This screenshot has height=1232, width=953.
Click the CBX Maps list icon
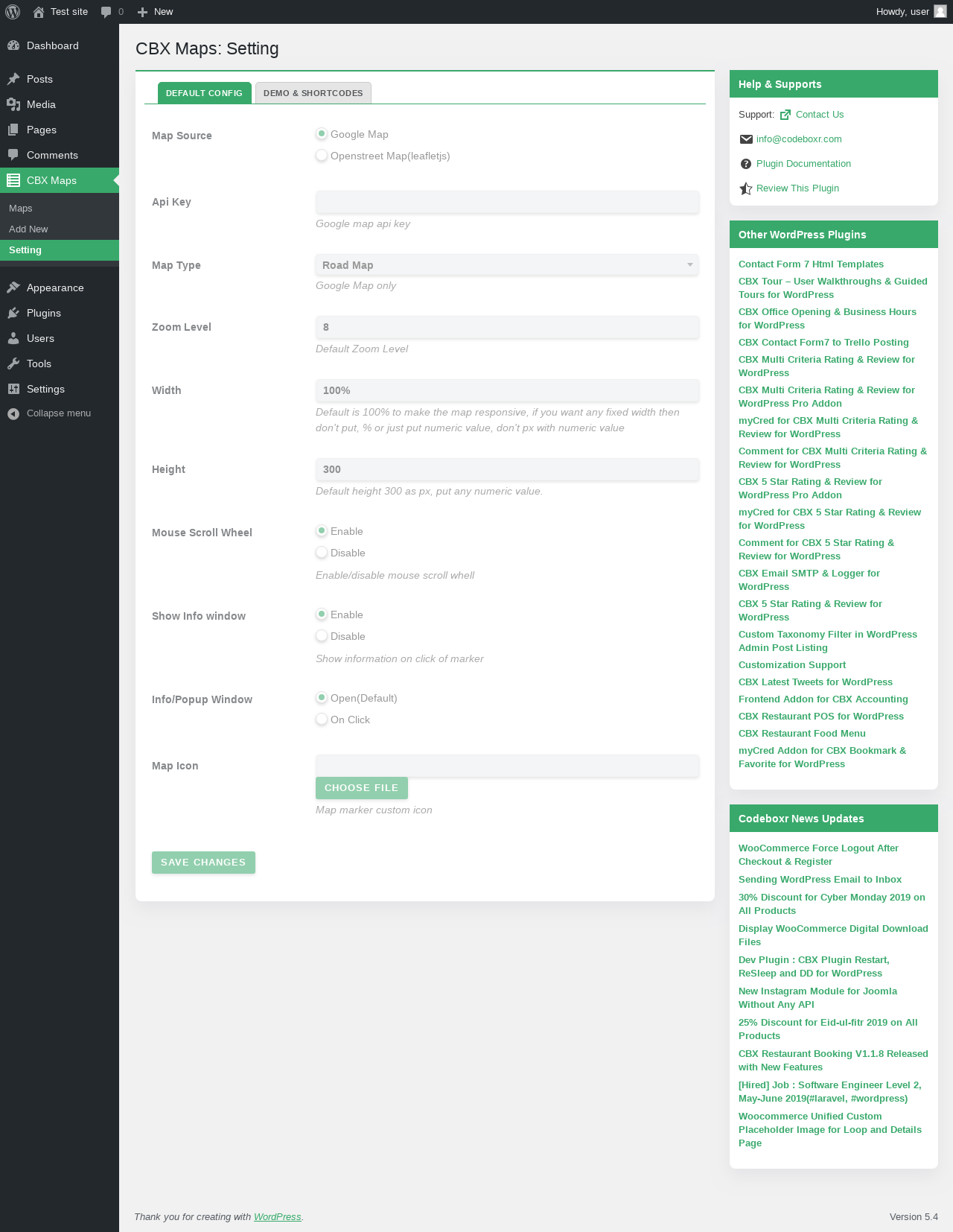point(13,180)
